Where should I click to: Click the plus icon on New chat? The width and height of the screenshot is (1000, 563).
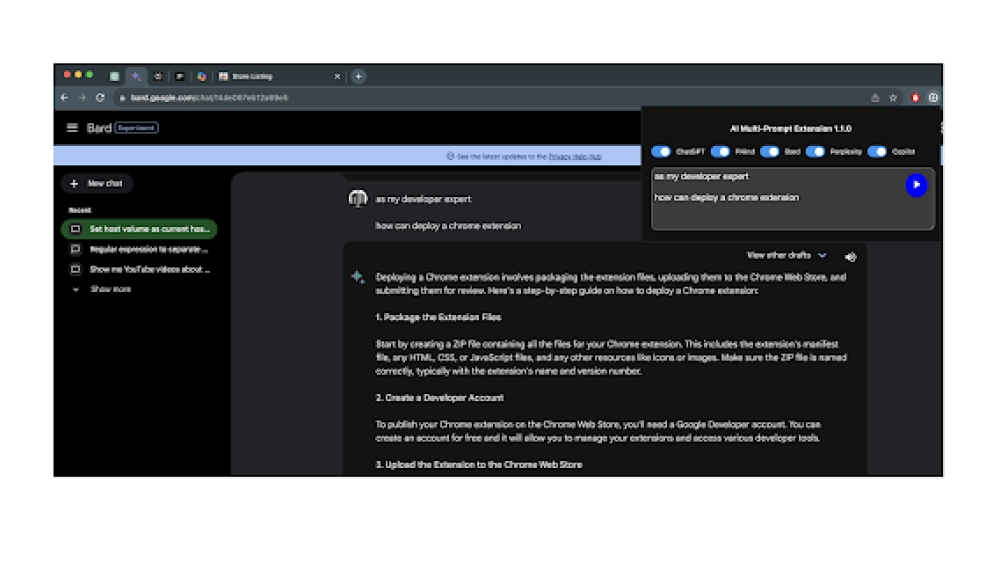pyautogui.click(x=74, y=184)
